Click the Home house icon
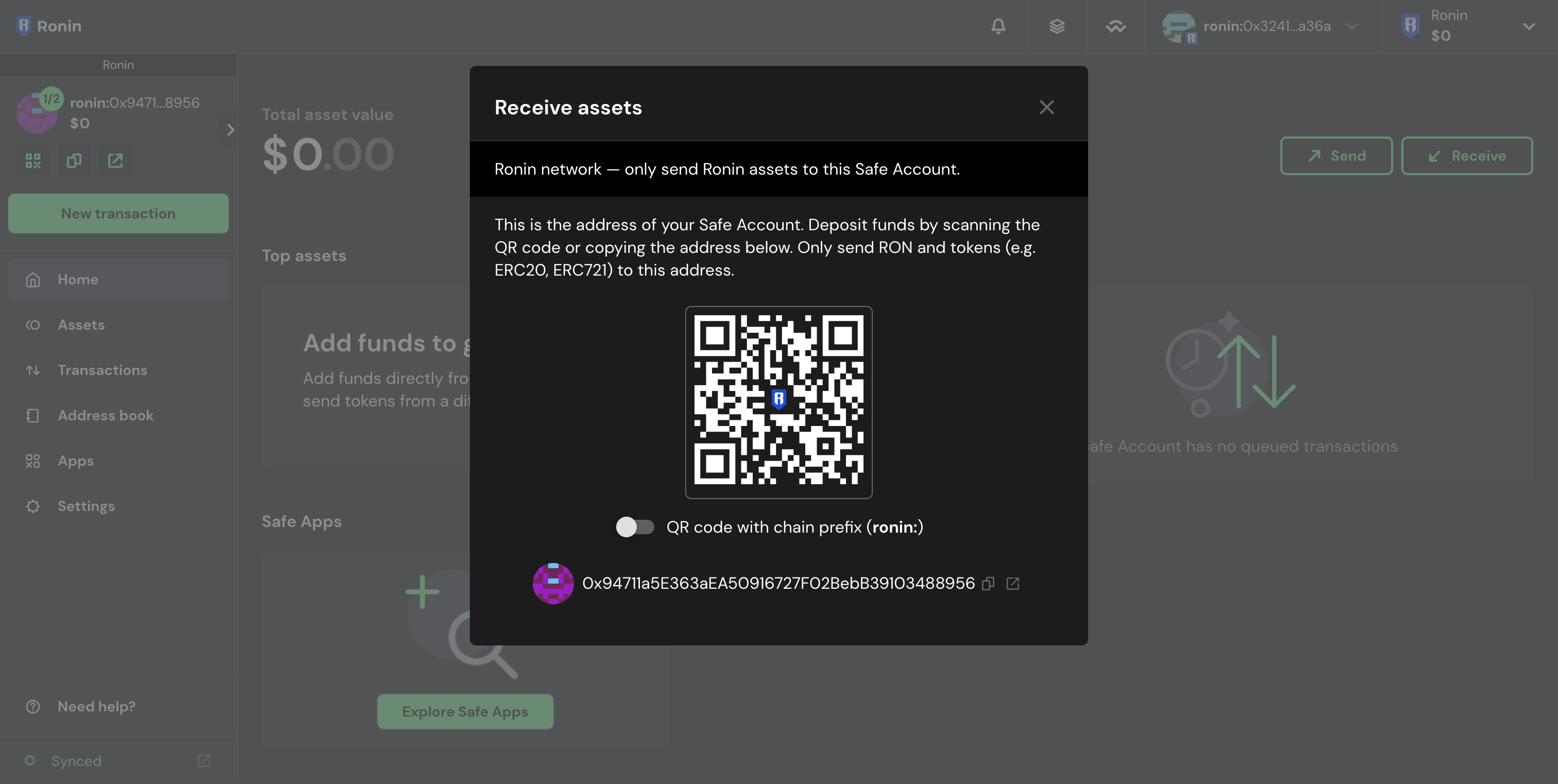This screenshot has height=784, width=1558. (32, 279)
